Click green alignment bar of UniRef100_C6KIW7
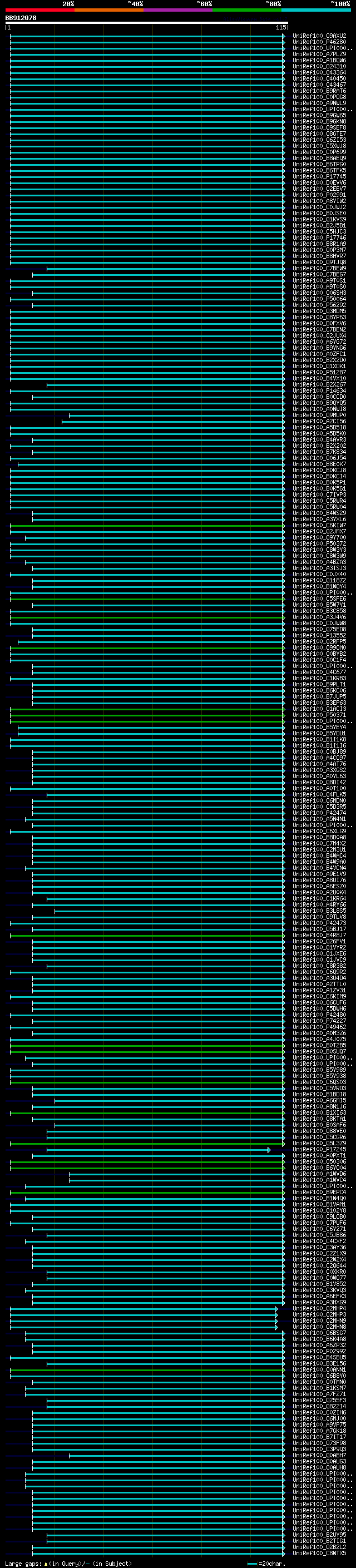This screenshot has width=356, height=1568. [147, 525]
